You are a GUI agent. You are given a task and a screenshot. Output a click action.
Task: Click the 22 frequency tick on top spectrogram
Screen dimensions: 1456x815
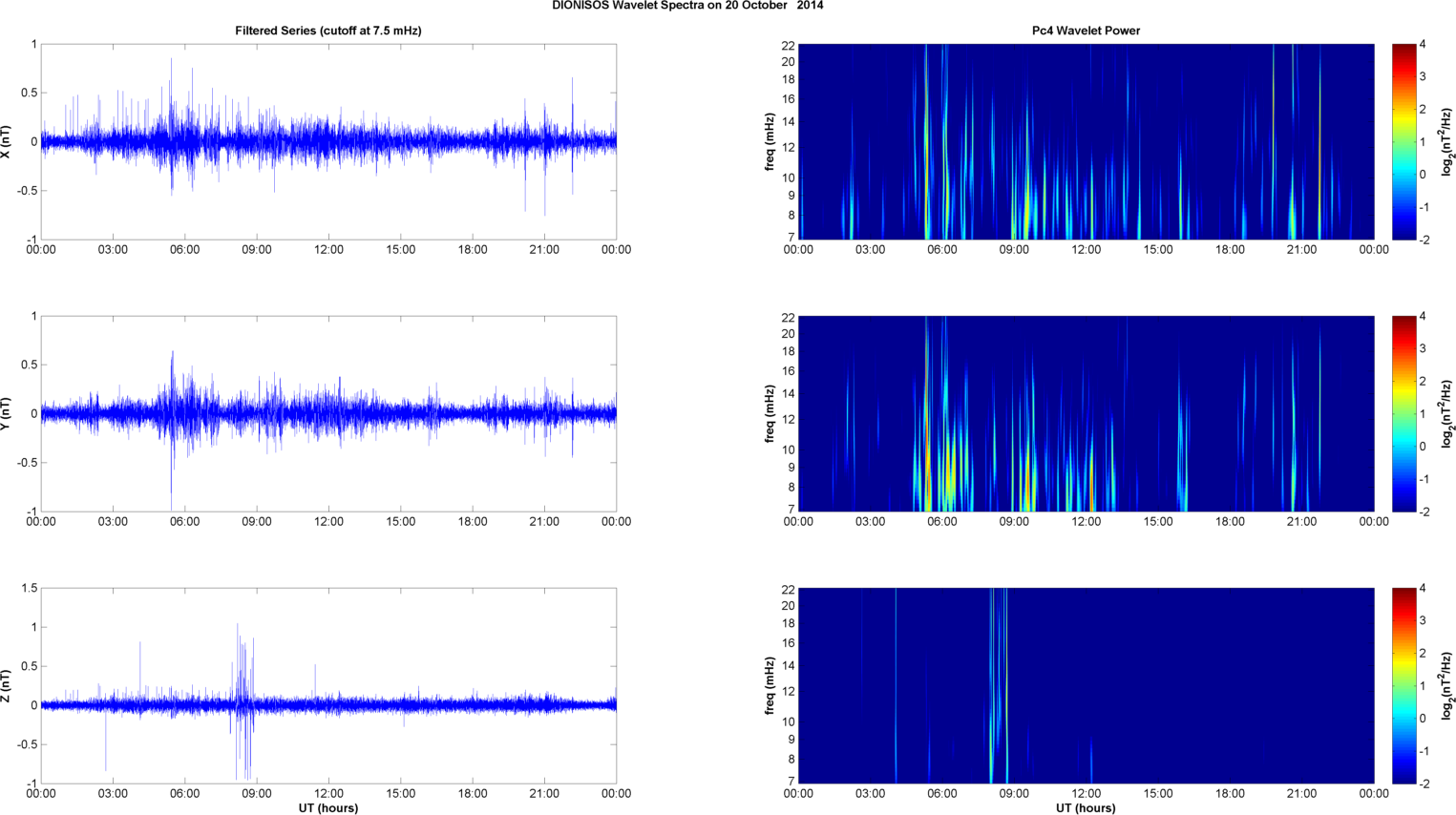[x=789, y=45]
